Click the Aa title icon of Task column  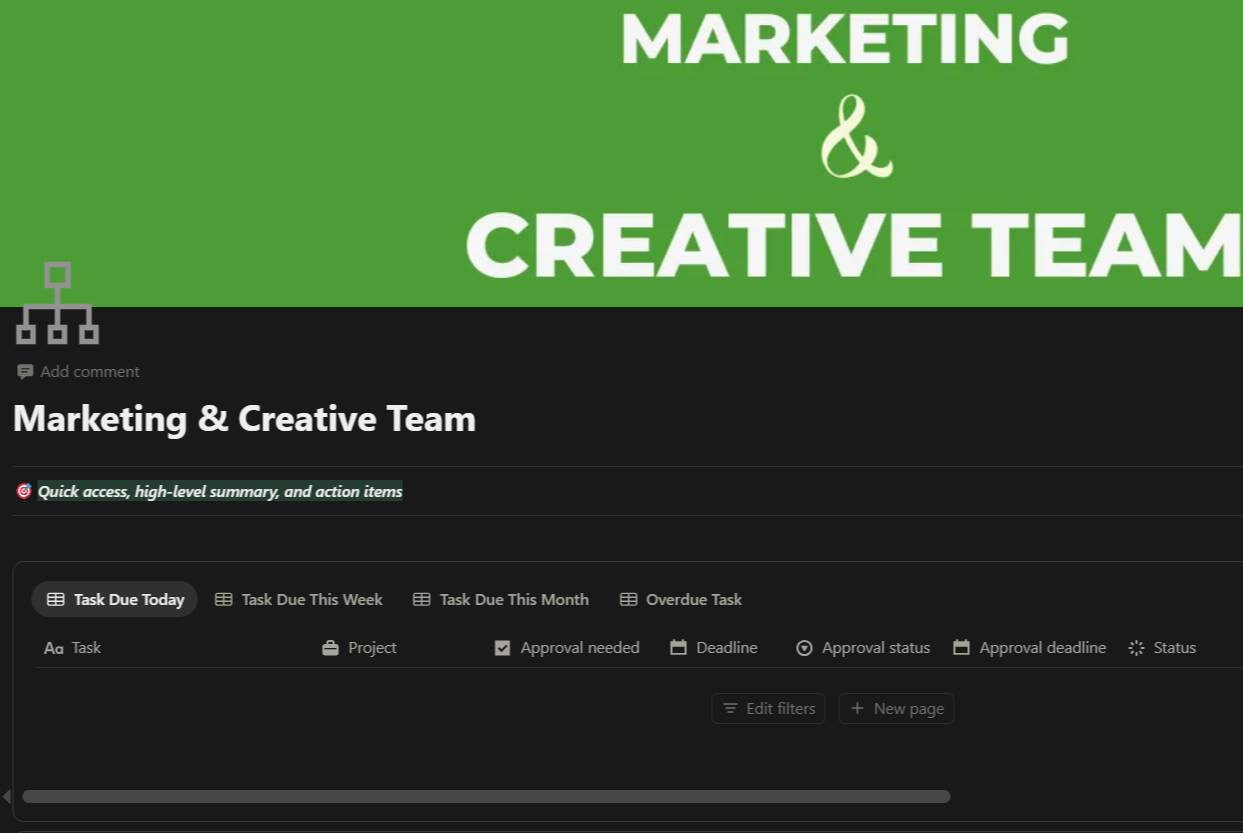54,649
